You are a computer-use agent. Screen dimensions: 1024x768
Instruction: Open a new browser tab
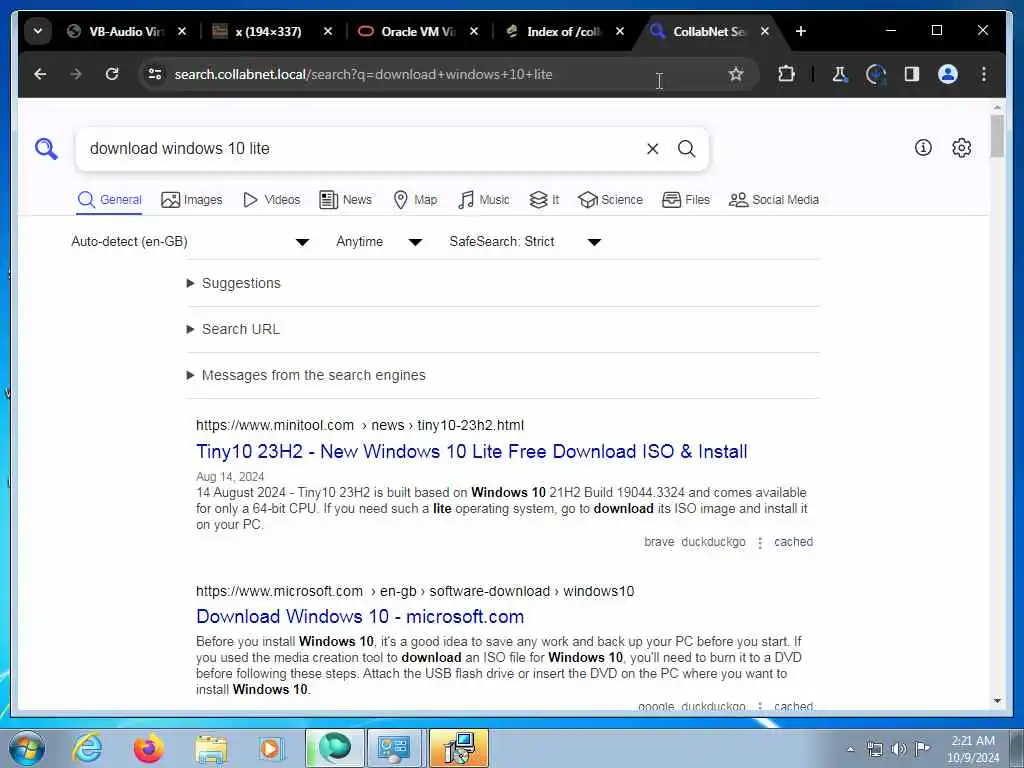[801, 31]
